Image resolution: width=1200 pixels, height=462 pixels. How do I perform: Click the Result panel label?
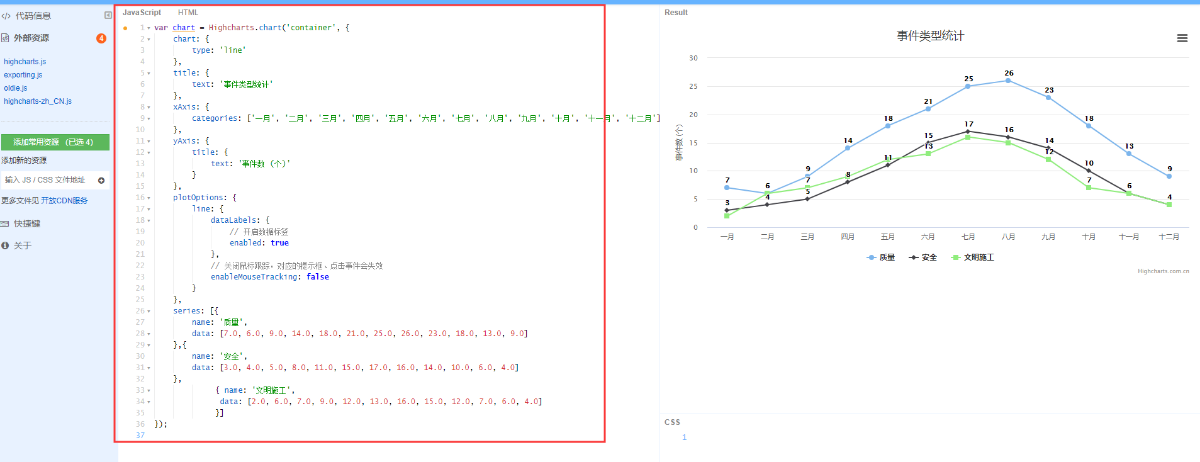point(676,12)
